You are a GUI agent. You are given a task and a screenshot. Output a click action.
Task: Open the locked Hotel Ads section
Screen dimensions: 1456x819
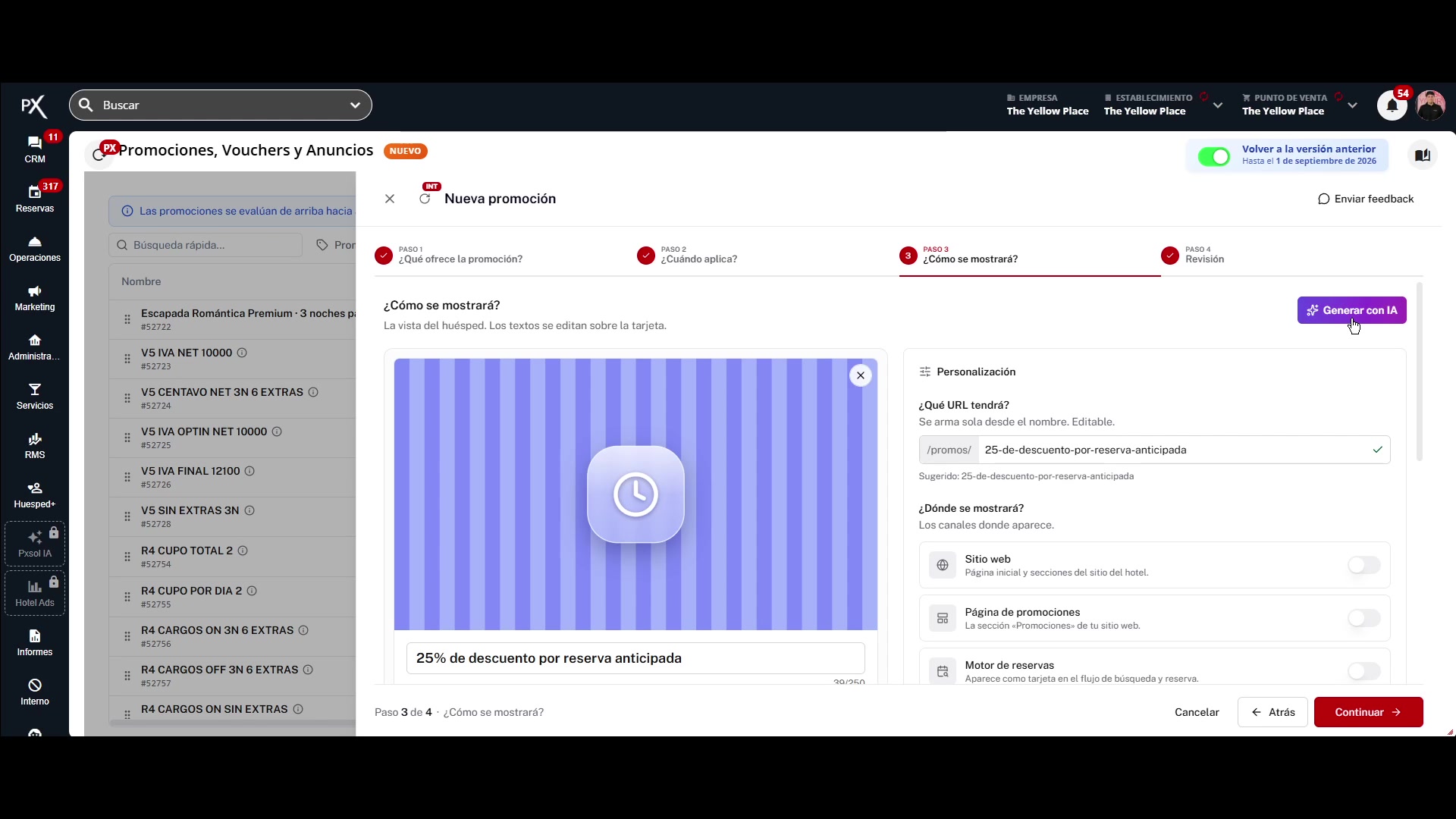[x=35, y=593]
